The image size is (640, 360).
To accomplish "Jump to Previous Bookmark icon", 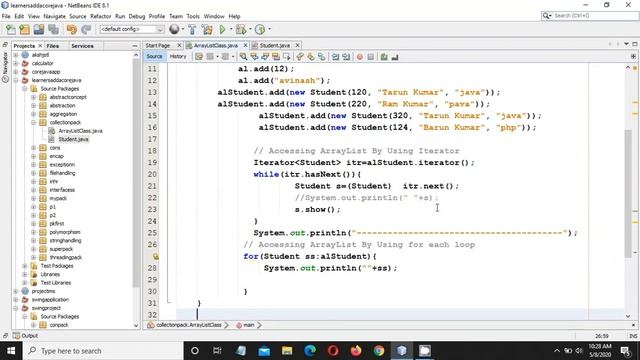I will (300, 57).
